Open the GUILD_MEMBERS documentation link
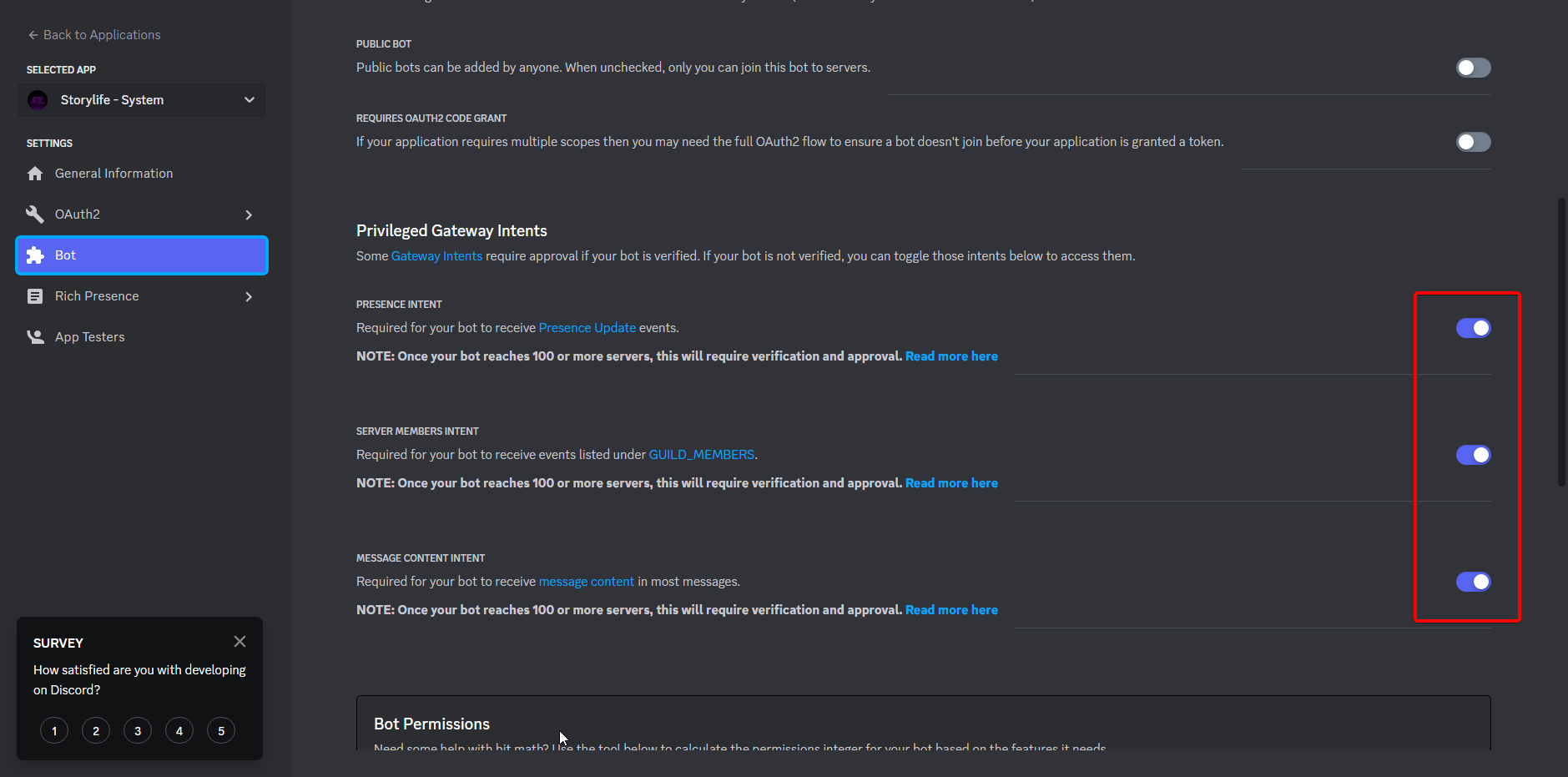 tap(701, 455)
